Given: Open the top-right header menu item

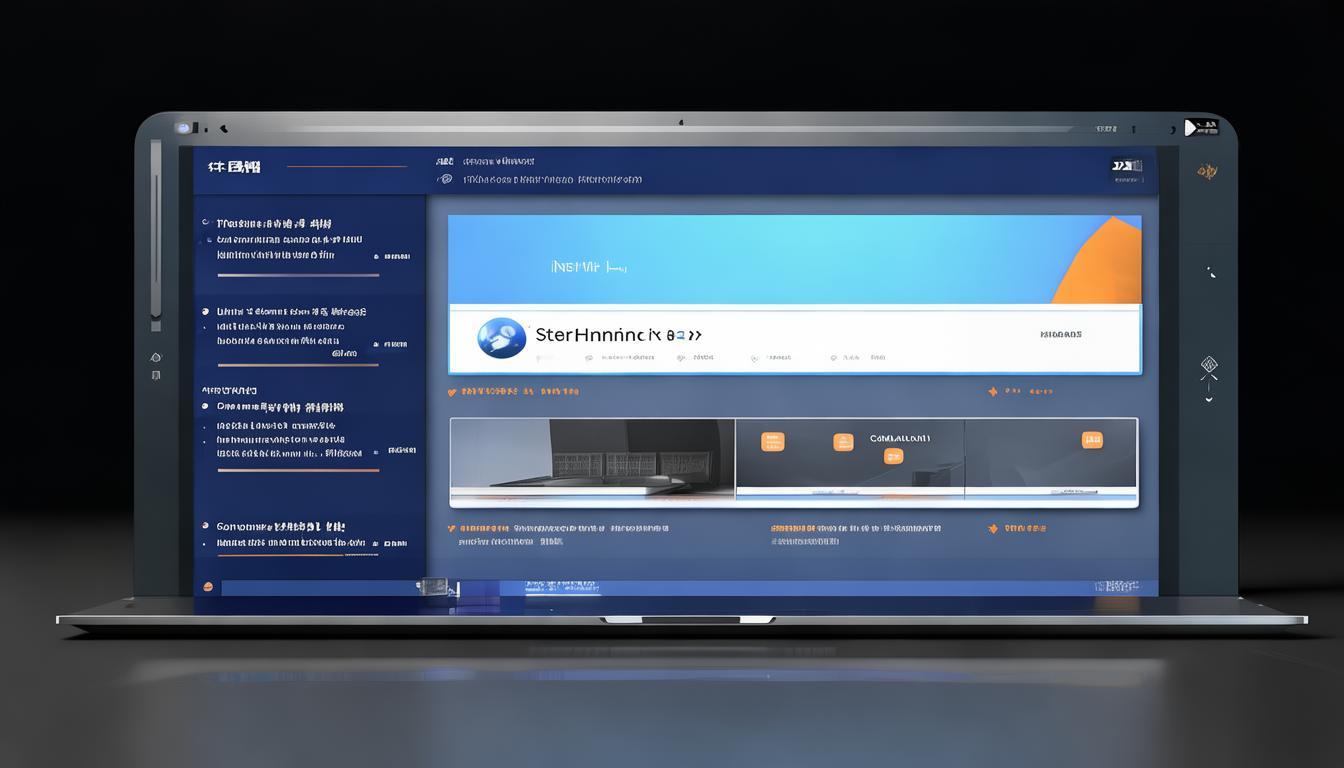Looking at the screenshot, I should tap(1127, 166).
